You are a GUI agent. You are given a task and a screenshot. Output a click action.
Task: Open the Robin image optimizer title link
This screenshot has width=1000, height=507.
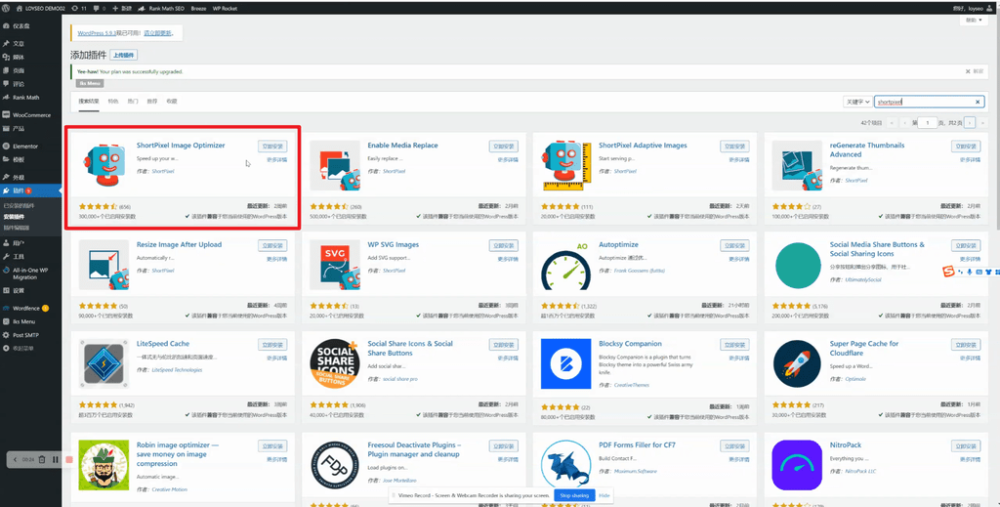178,454
